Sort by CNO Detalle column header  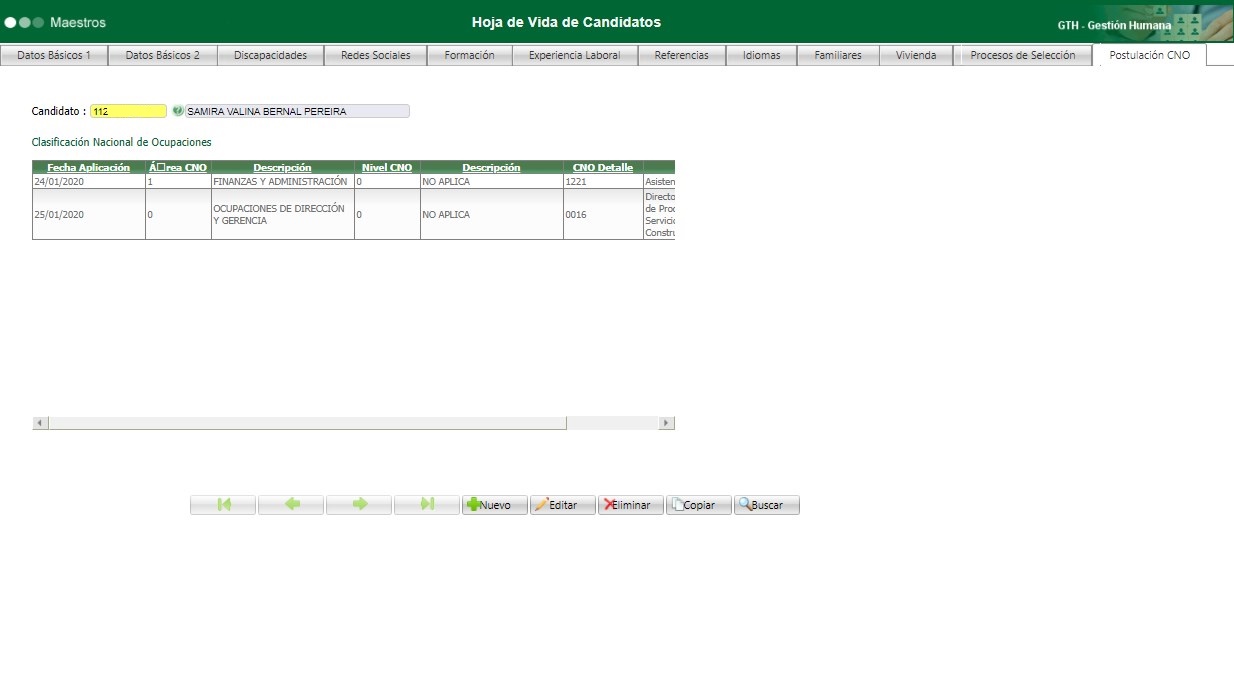(x=603, y=168)
